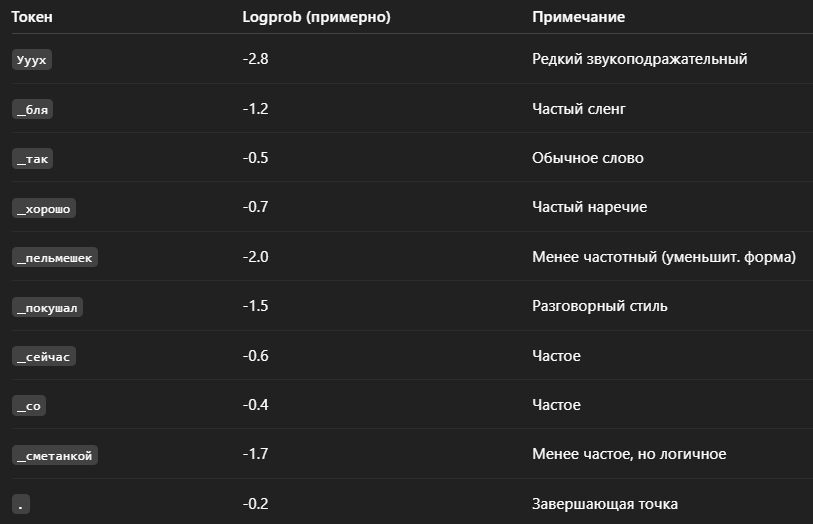Click the _сейчас token chip

tap(44, 357)
